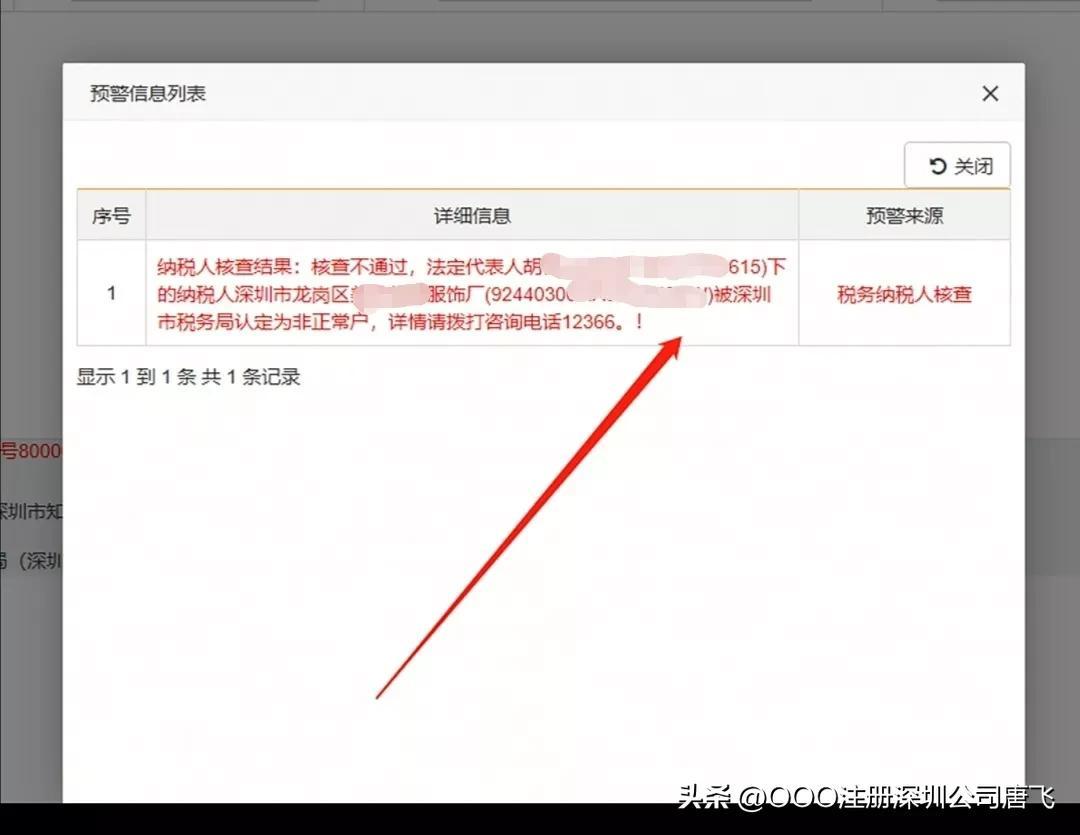Screen dimensions: 1080x835
Task: Select the 详细信息 column header
Action: (x=472, y=216)
